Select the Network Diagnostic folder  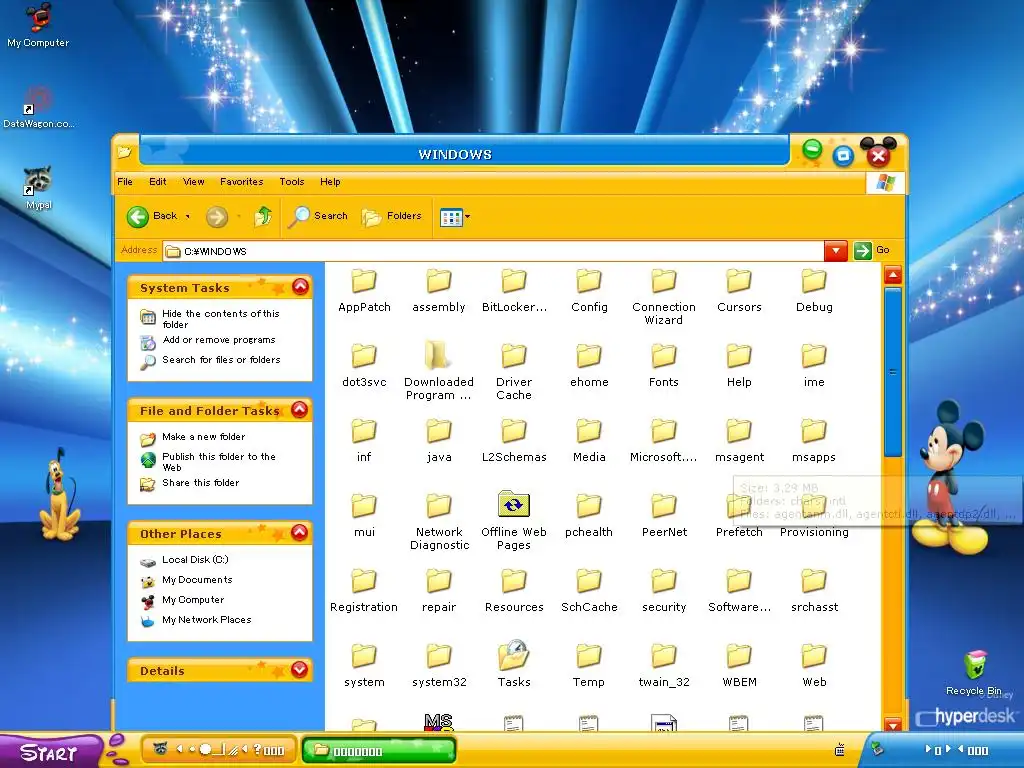pyautogui.click(x=439, y=521)
